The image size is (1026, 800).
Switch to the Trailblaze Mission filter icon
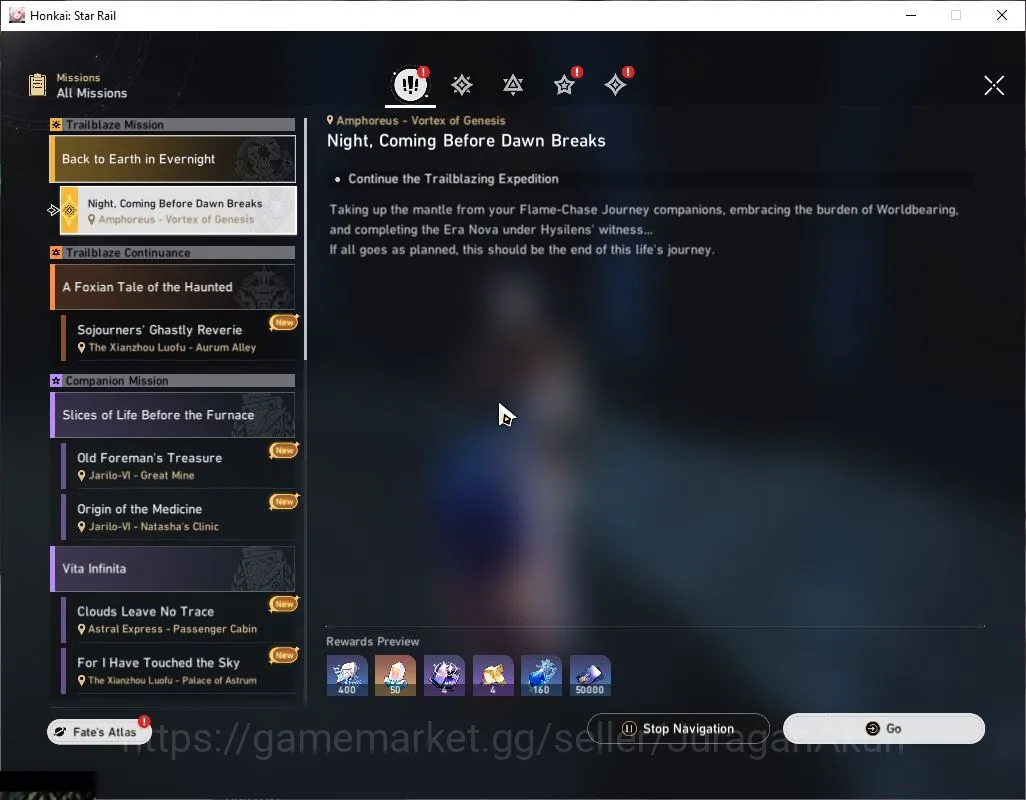coord(462,84)
